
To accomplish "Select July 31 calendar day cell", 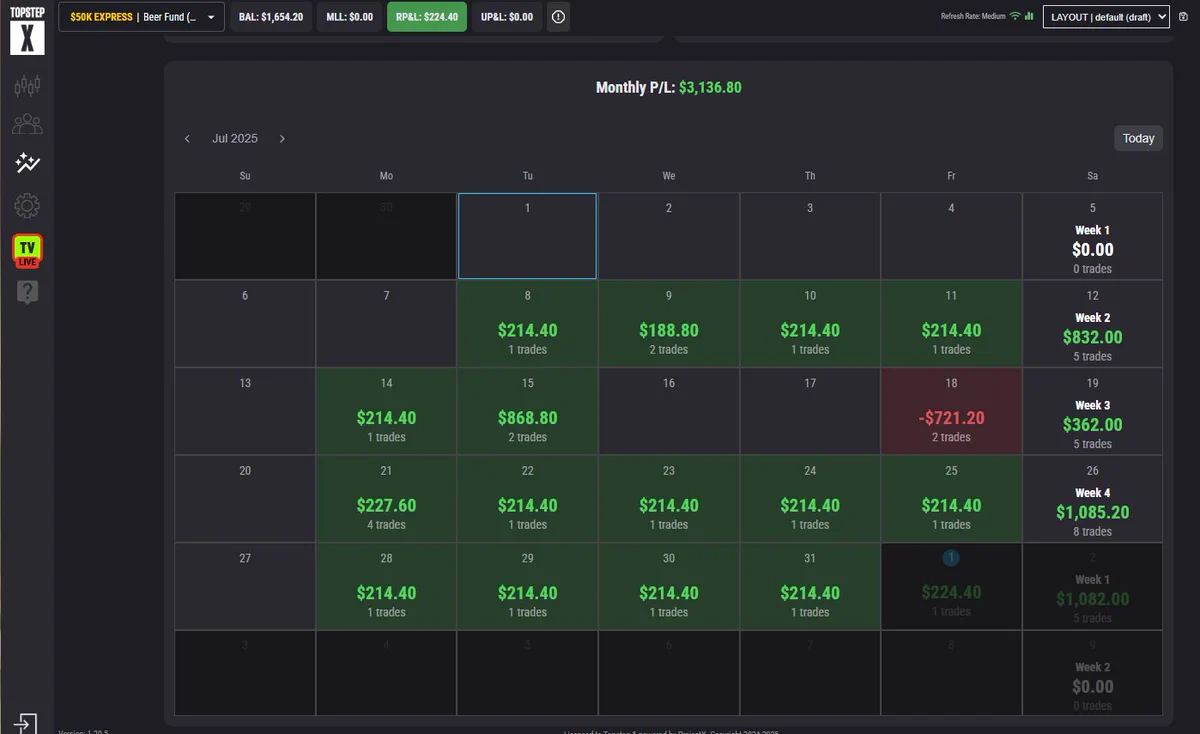I will point(810,586).
